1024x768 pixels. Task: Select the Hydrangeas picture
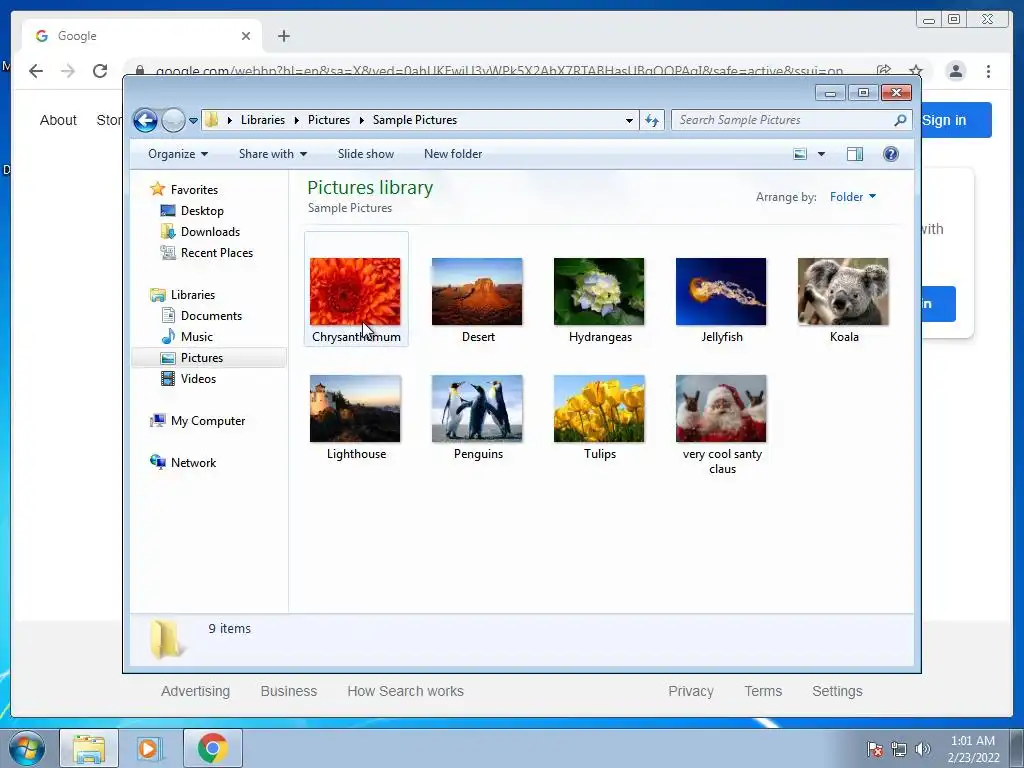tap(599, 292)
